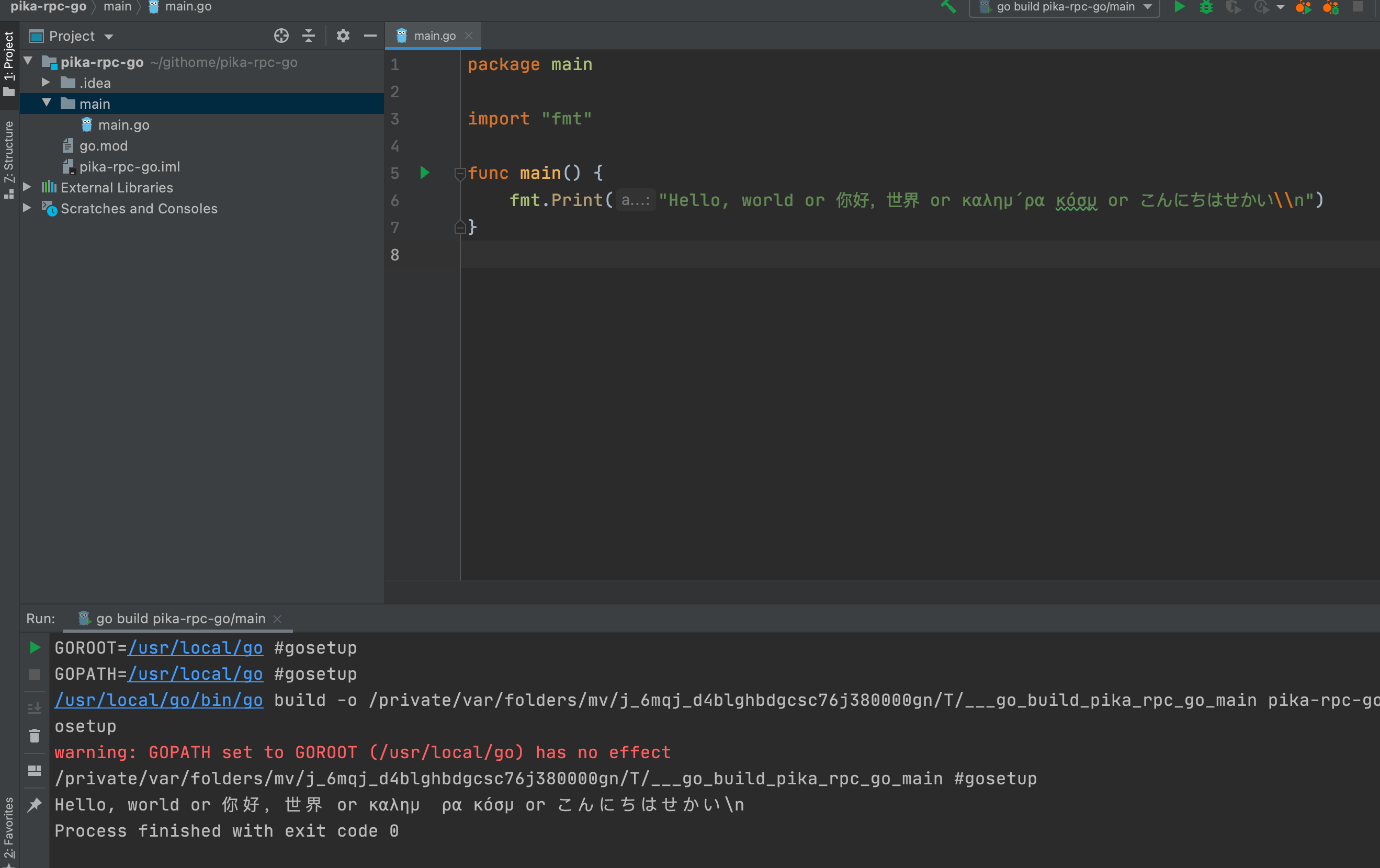The image size is (1380, 868).
Task: Expand the External Libraries tree node
Action: [27, 187]
